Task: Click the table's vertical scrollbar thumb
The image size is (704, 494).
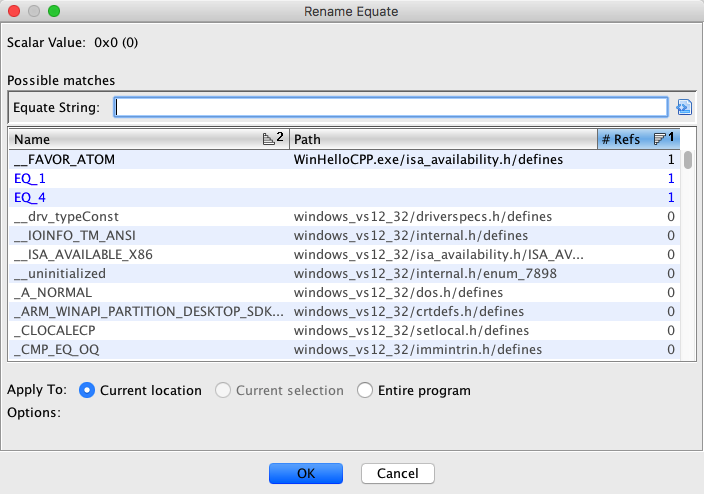Action: tap(688, 161)
